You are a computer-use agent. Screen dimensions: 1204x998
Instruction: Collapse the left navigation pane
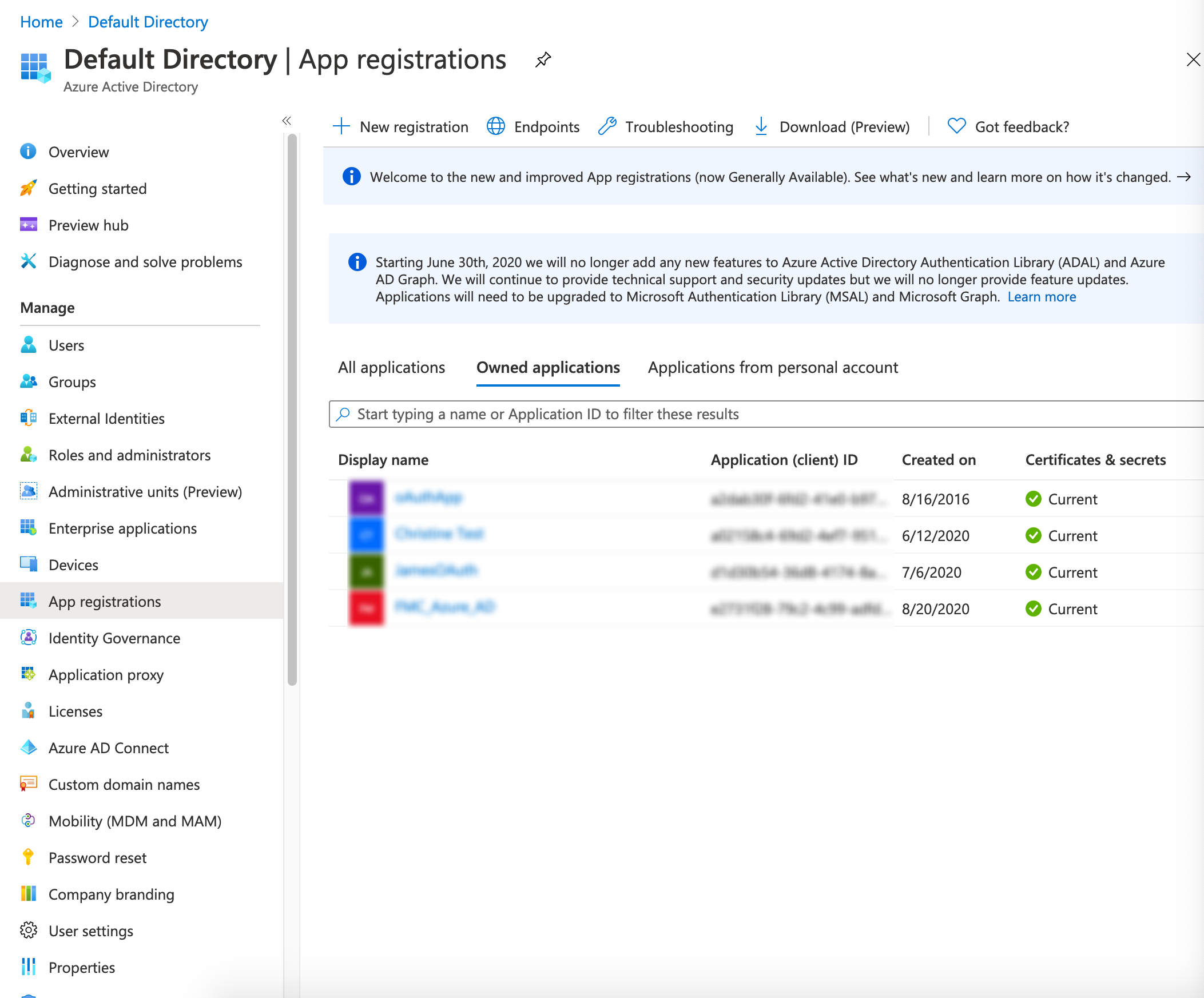pyautogui.click(x=287, y=120)
